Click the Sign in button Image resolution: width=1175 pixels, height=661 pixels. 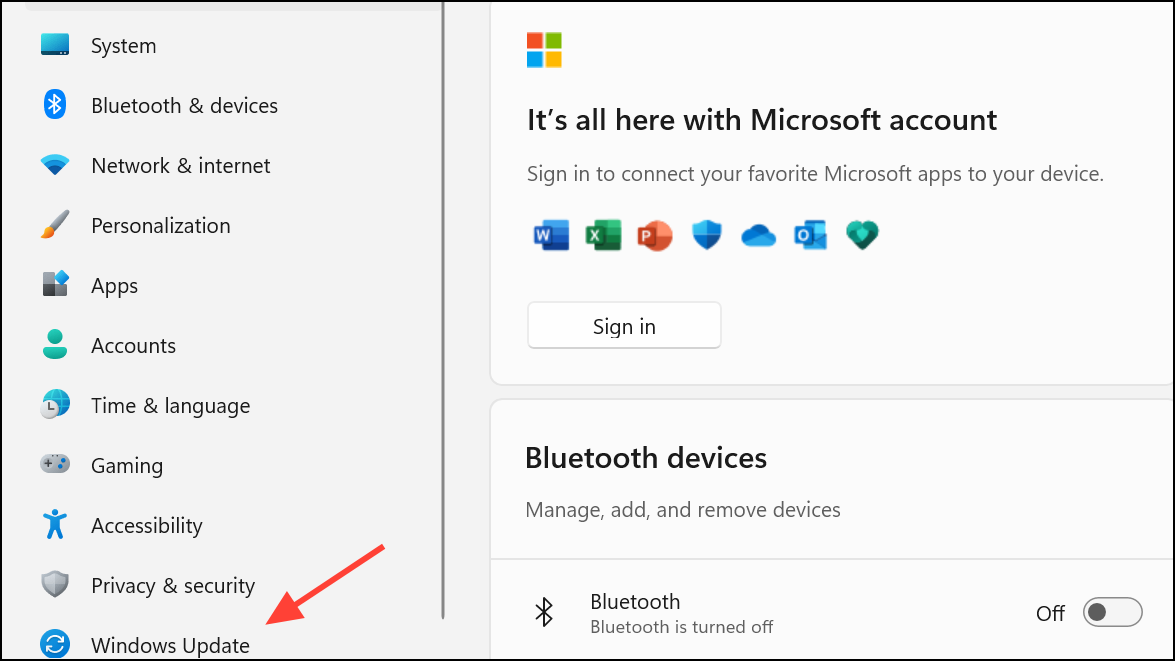point(624,325)
